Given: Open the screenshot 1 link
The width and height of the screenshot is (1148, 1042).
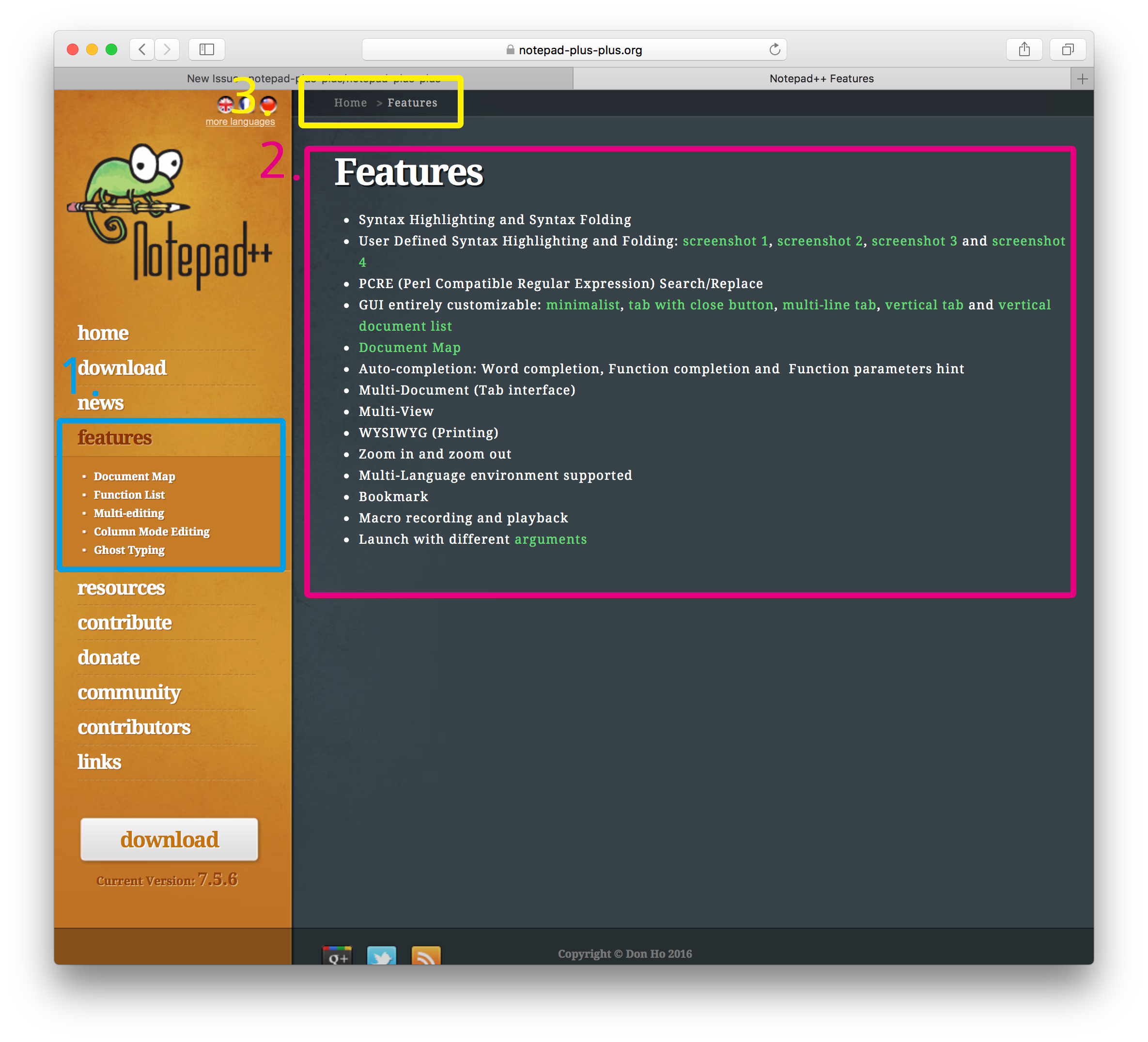Looking at the screenshot, I should tap(725, 241).
